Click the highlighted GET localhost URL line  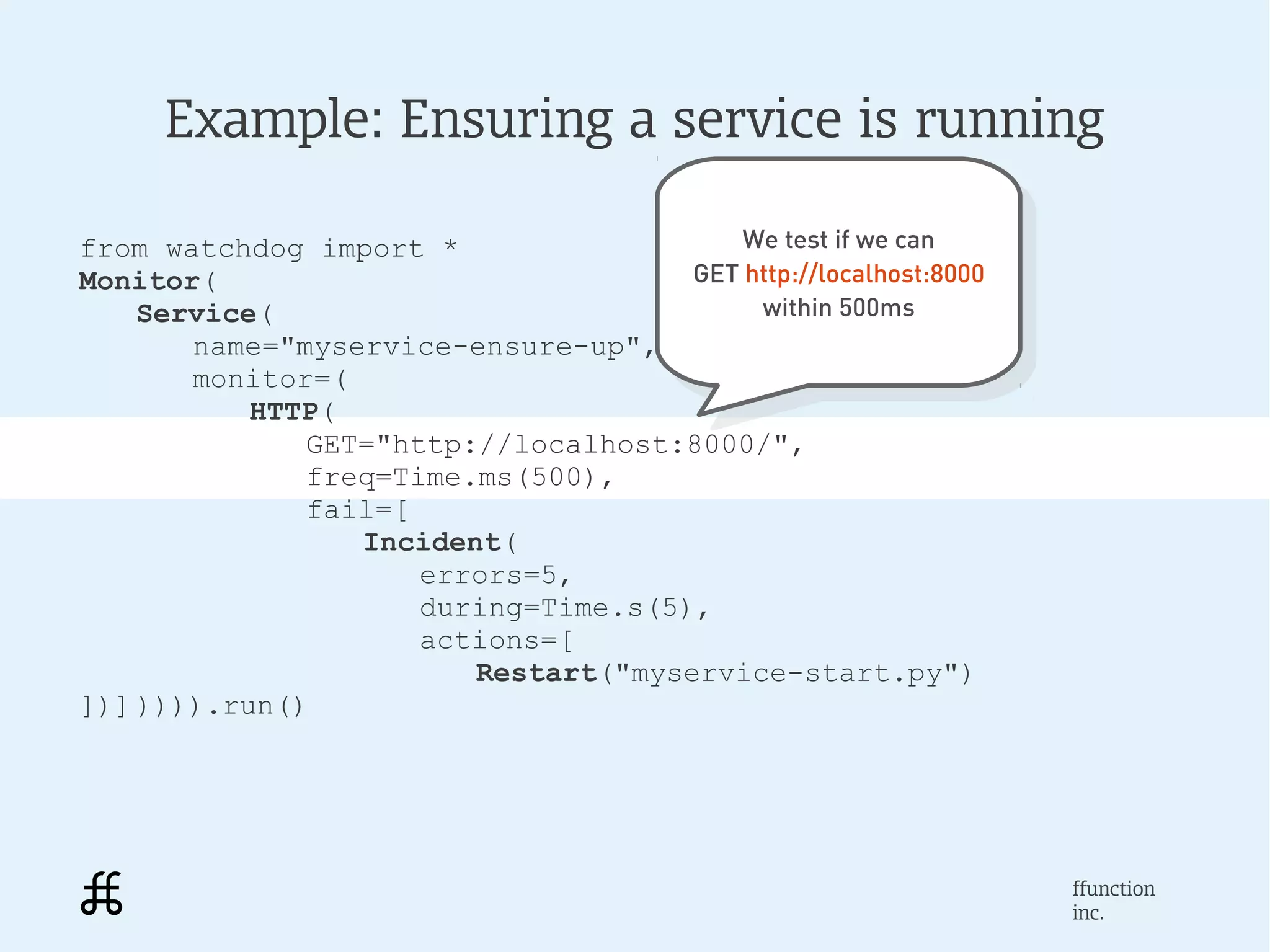click(x=554, y=445)
